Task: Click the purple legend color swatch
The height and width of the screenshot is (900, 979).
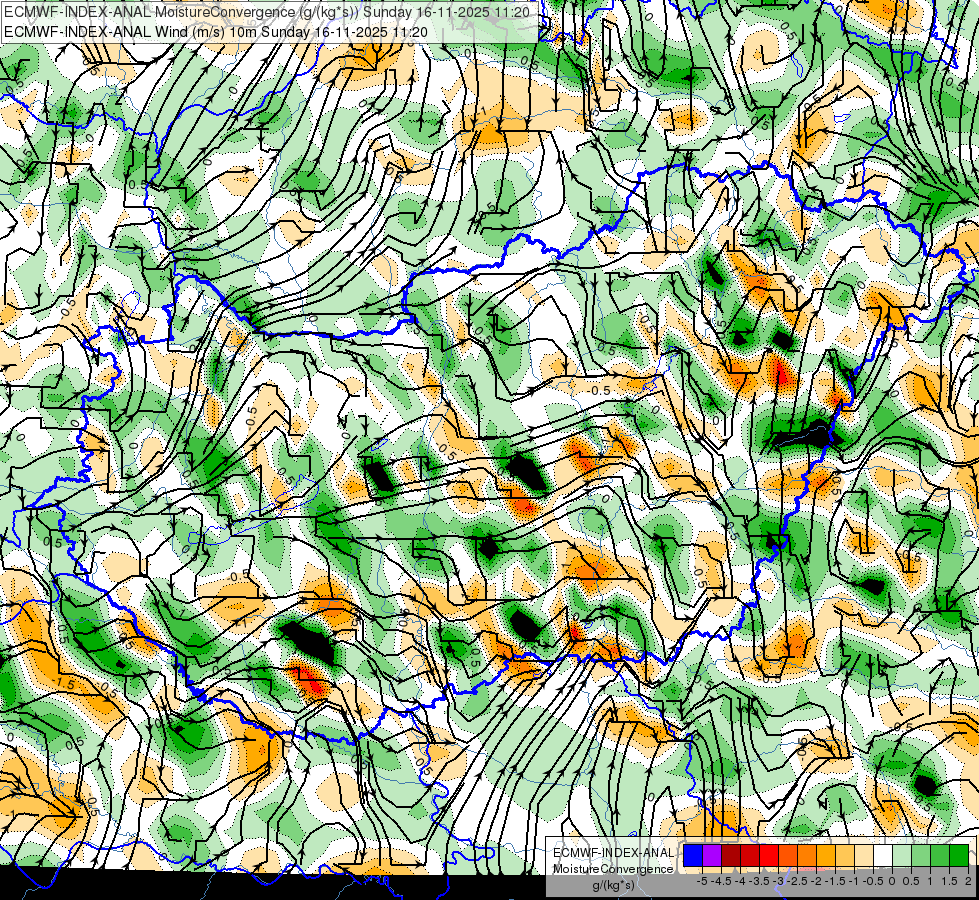Action: 712,855
